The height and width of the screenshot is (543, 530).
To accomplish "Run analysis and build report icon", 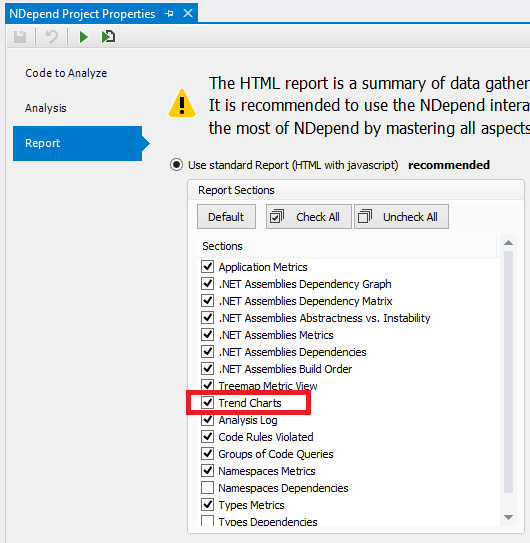I will click(108, 37).
